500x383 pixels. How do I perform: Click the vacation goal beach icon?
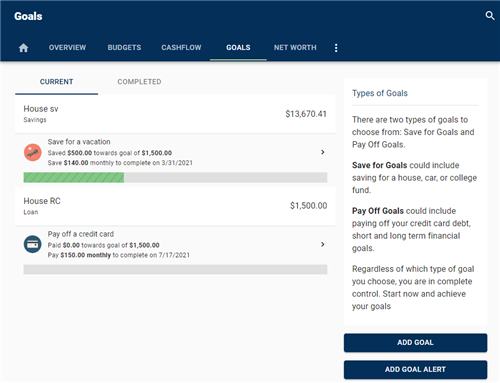(32, 152)
